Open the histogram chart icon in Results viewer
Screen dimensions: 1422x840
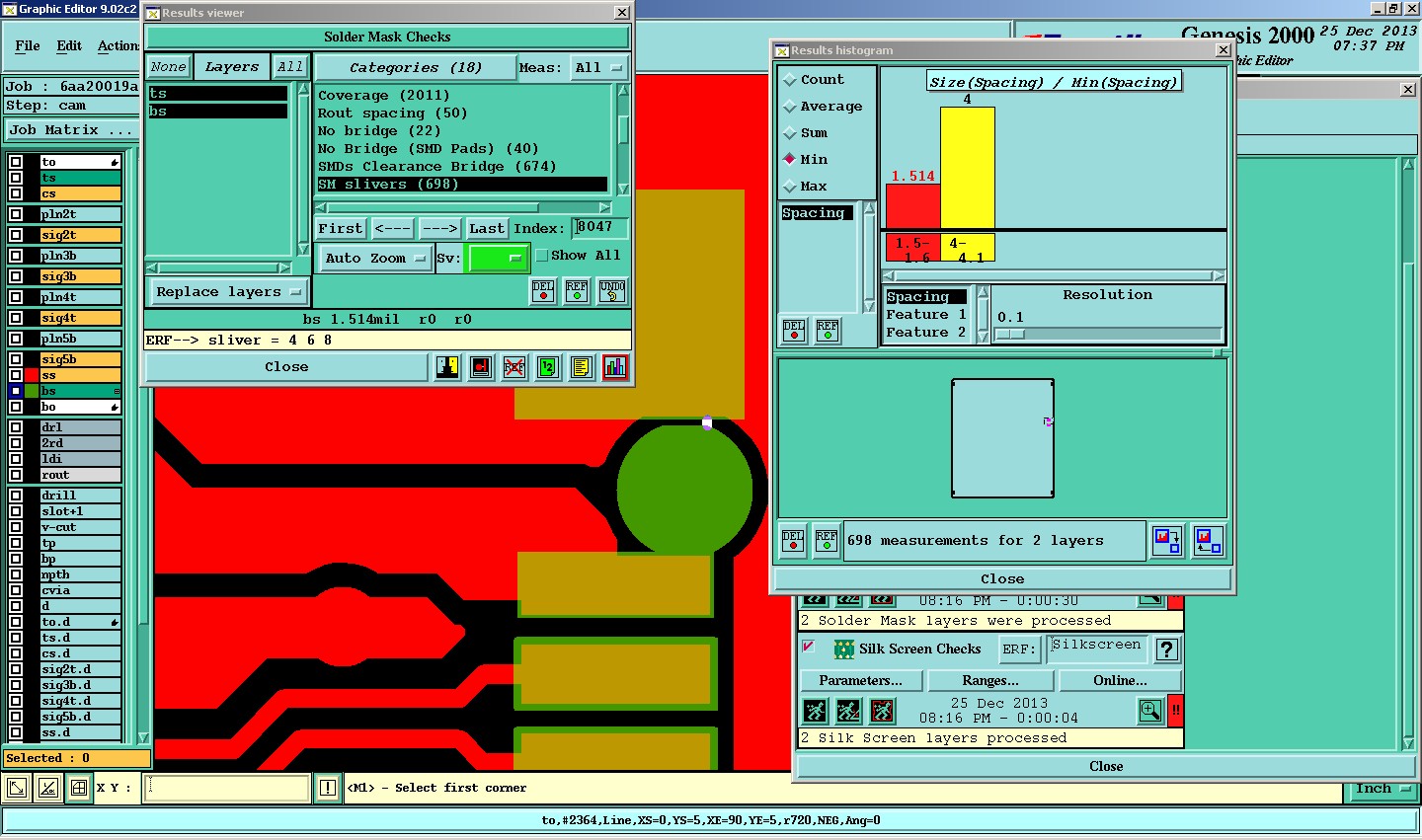tap(615, 367)
